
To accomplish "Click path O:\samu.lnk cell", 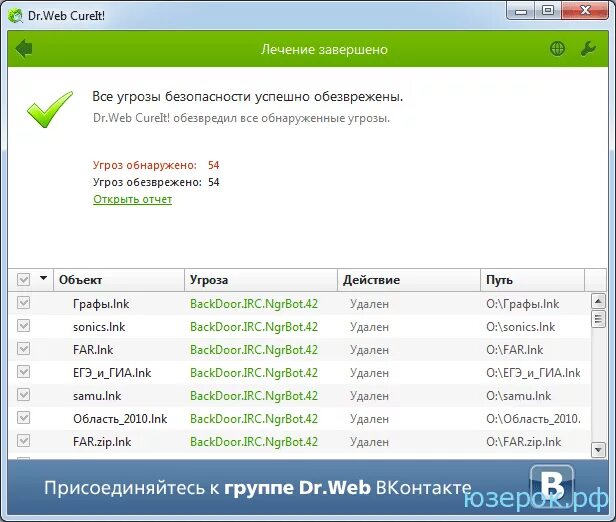I will point(519,396).
